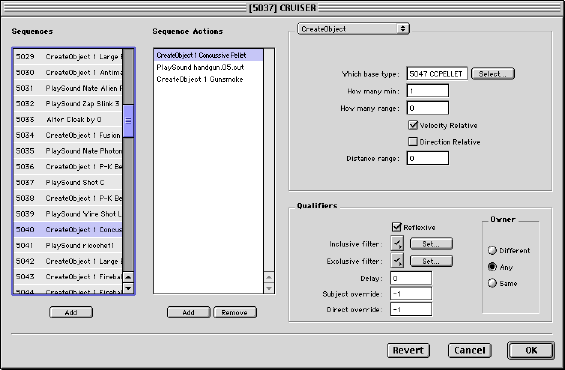The height and width of the screenshot is (370, 565).
Task: Click Add under Sequences list
Action: pyautogui.click(x=71, y=312)
